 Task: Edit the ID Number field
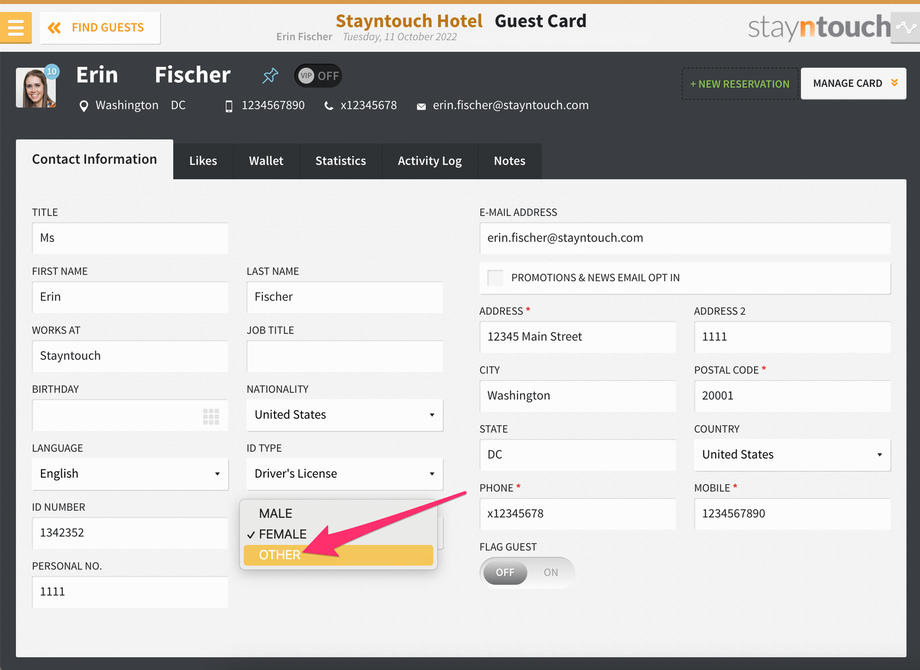[130, 533]
